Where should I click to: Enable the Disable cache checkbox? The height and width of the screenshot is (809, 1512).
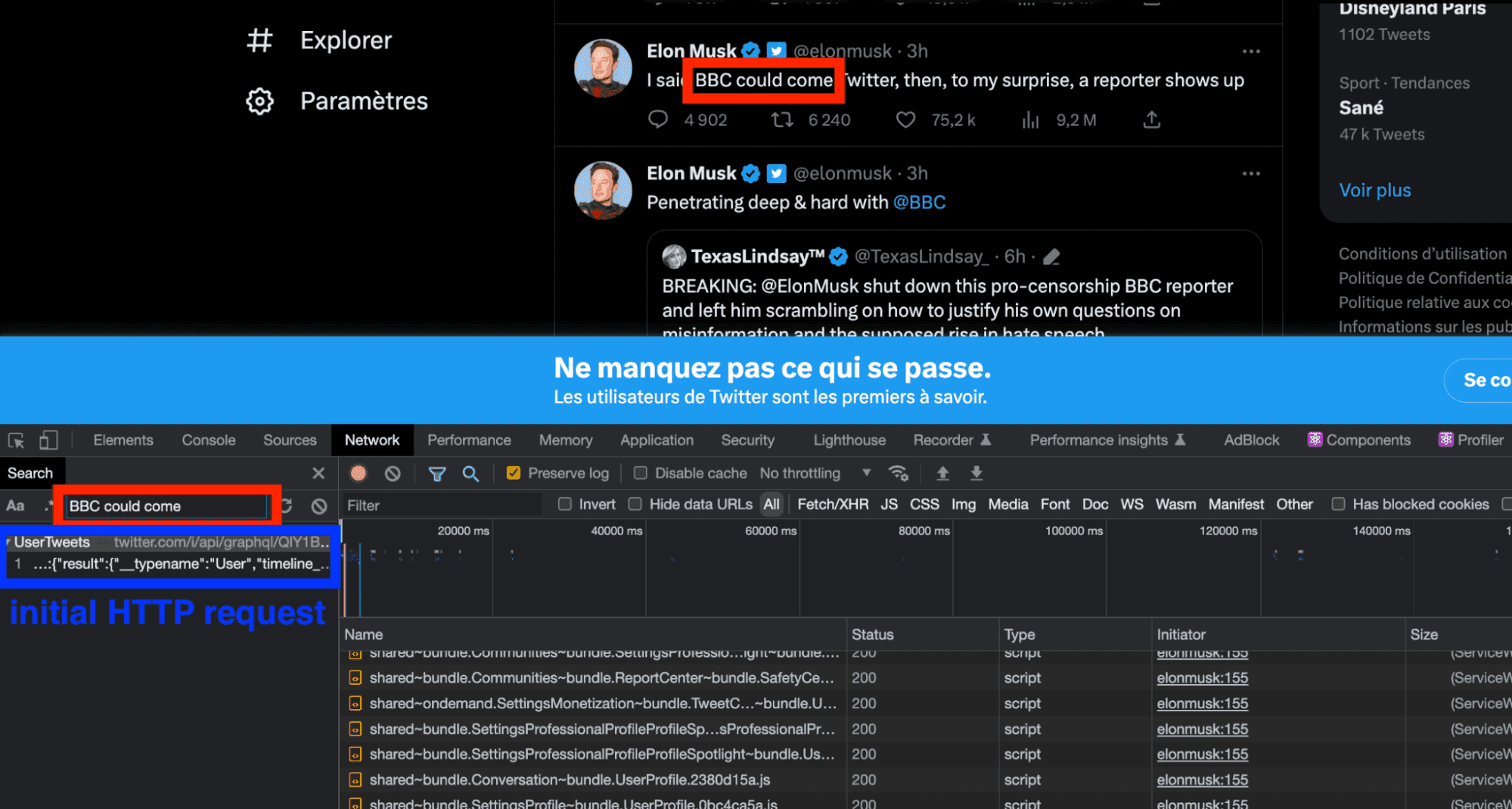coord(639,473)
